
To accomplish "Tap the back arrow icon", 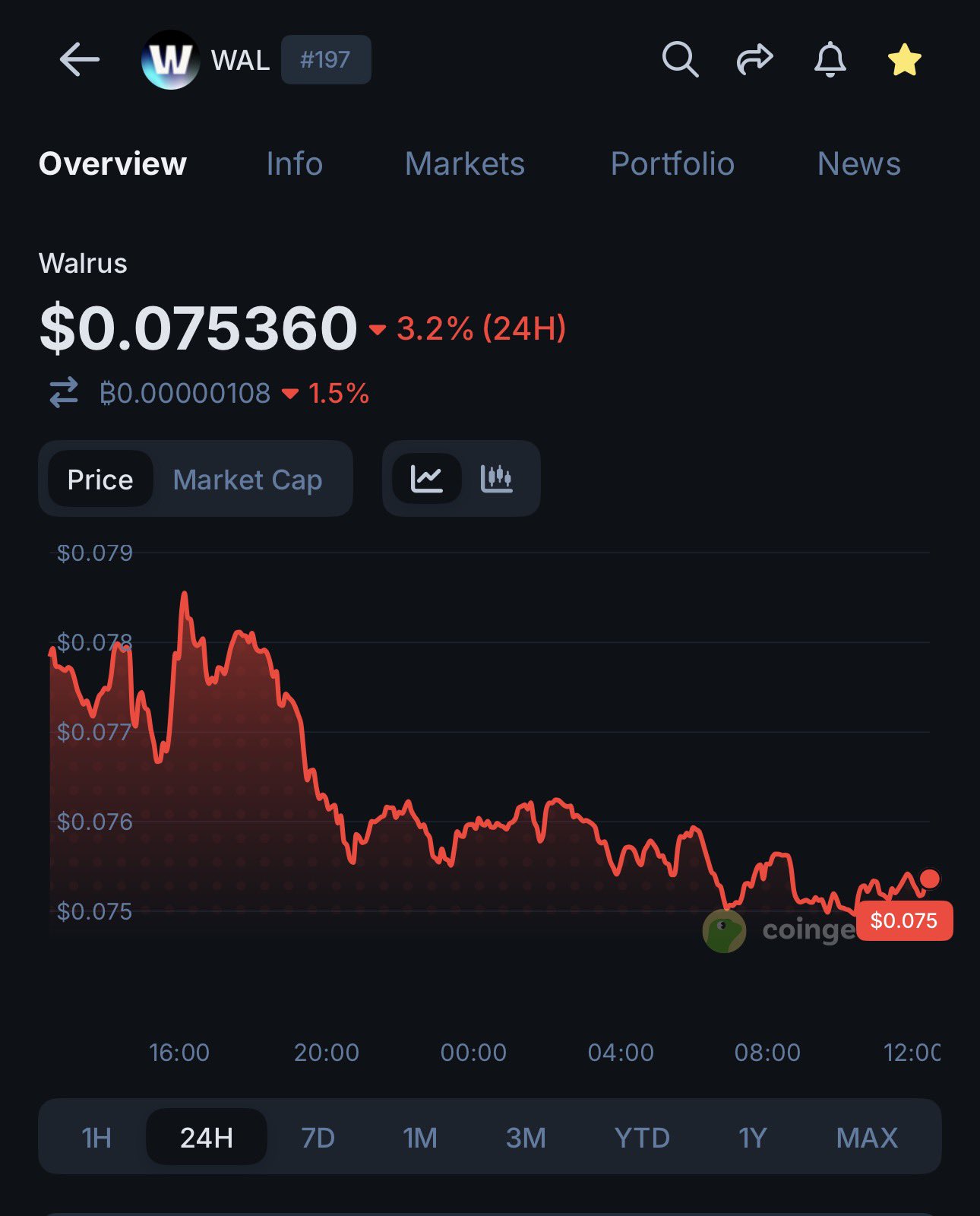I will (80, 59).
